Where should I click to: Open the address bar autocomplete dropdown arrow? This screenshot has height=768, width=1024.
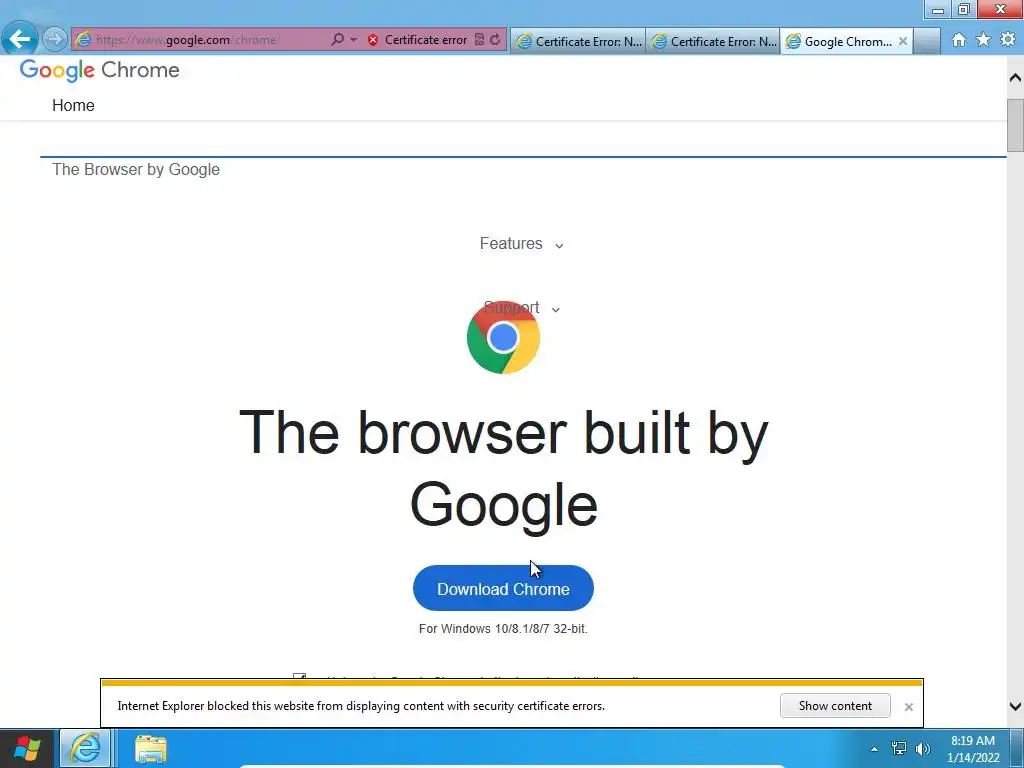point(353,40)
